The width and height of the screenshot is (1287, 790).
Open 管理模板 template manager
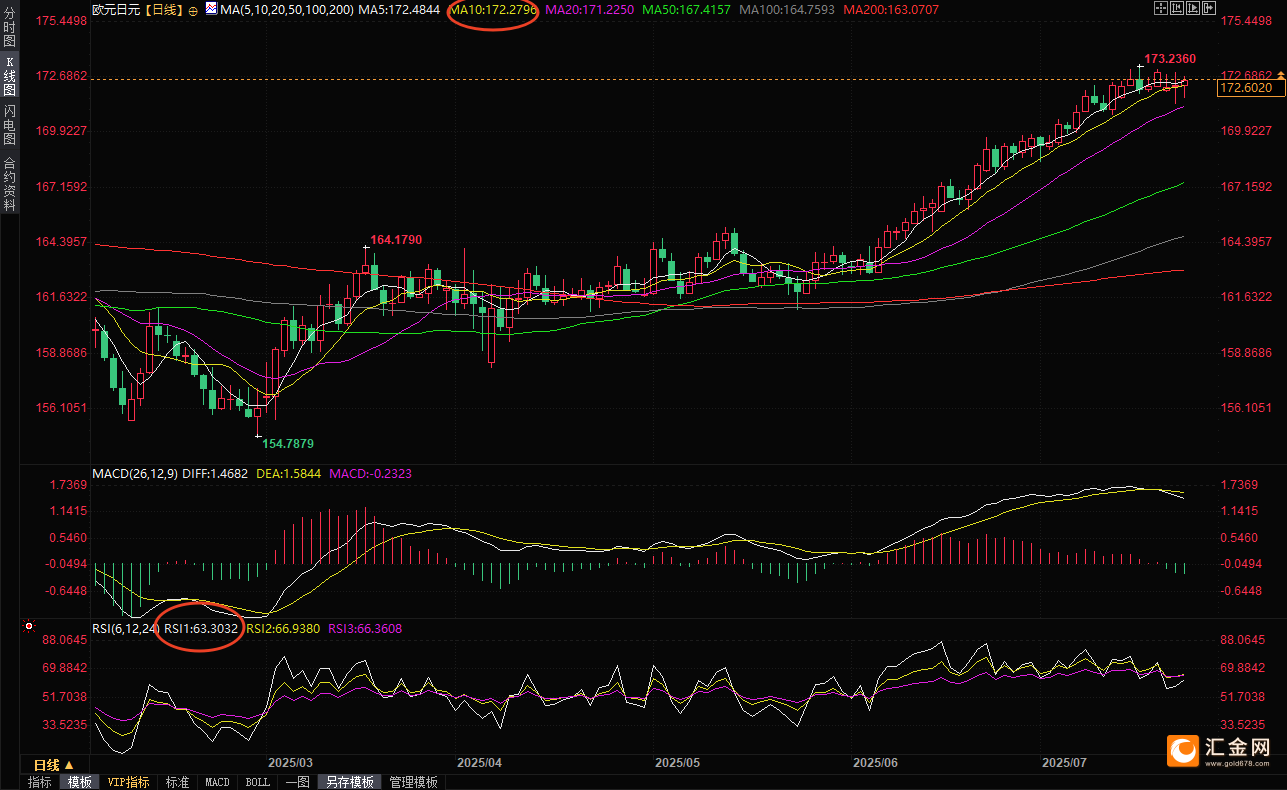tap(413, 782)
